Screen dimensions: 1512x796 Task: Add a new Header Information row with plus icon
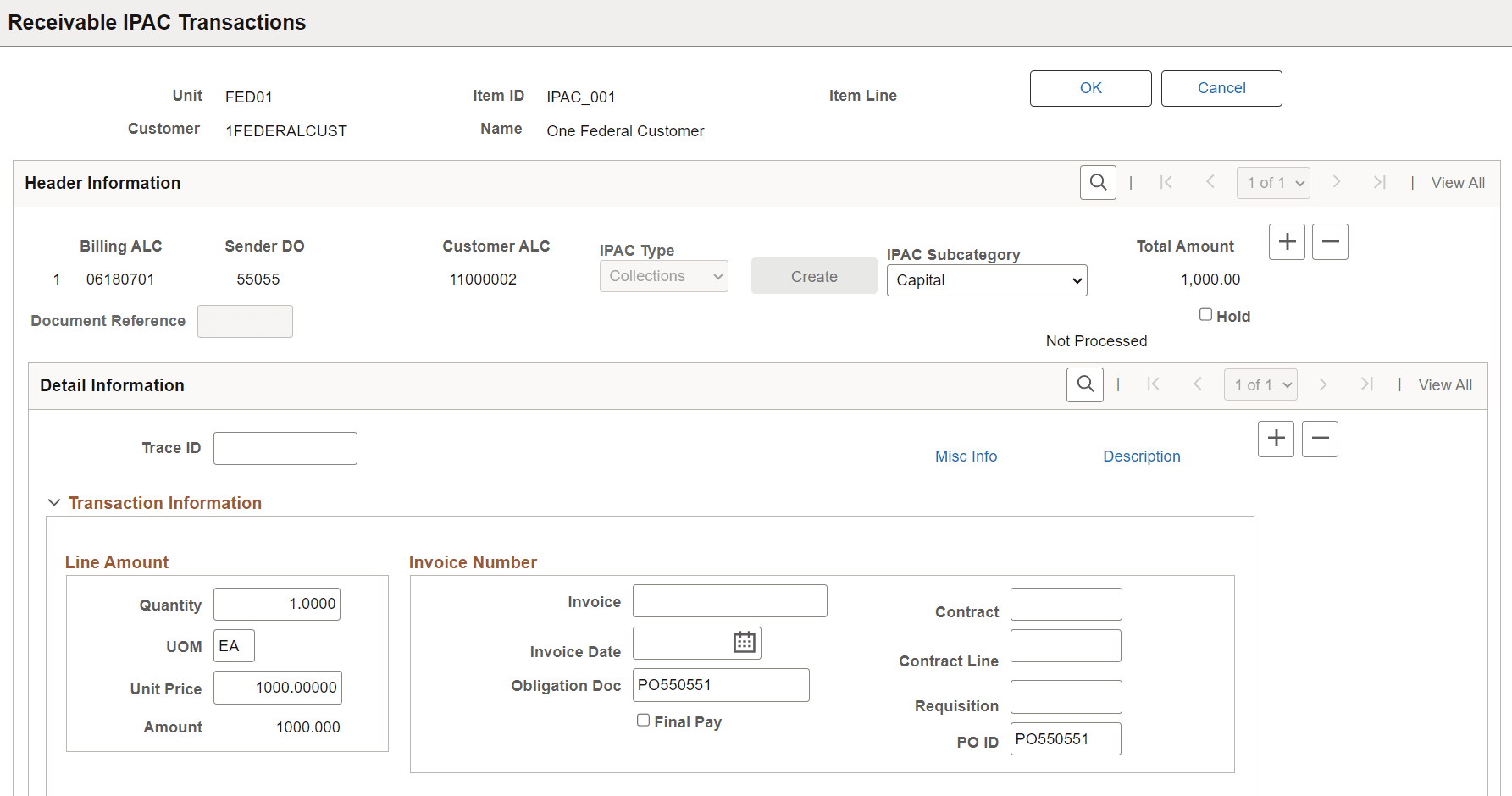(x=1286, y=241)
